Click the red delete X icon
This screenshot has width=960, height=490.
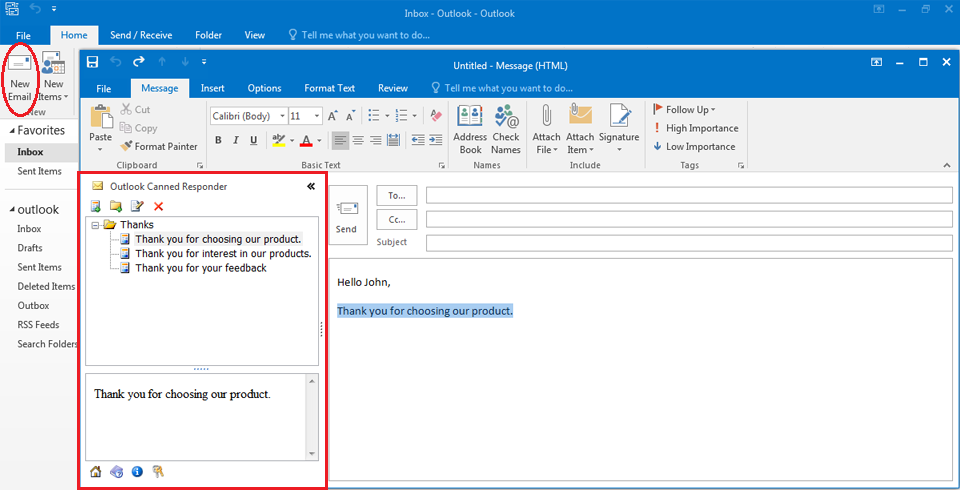(x=159, y=206)
